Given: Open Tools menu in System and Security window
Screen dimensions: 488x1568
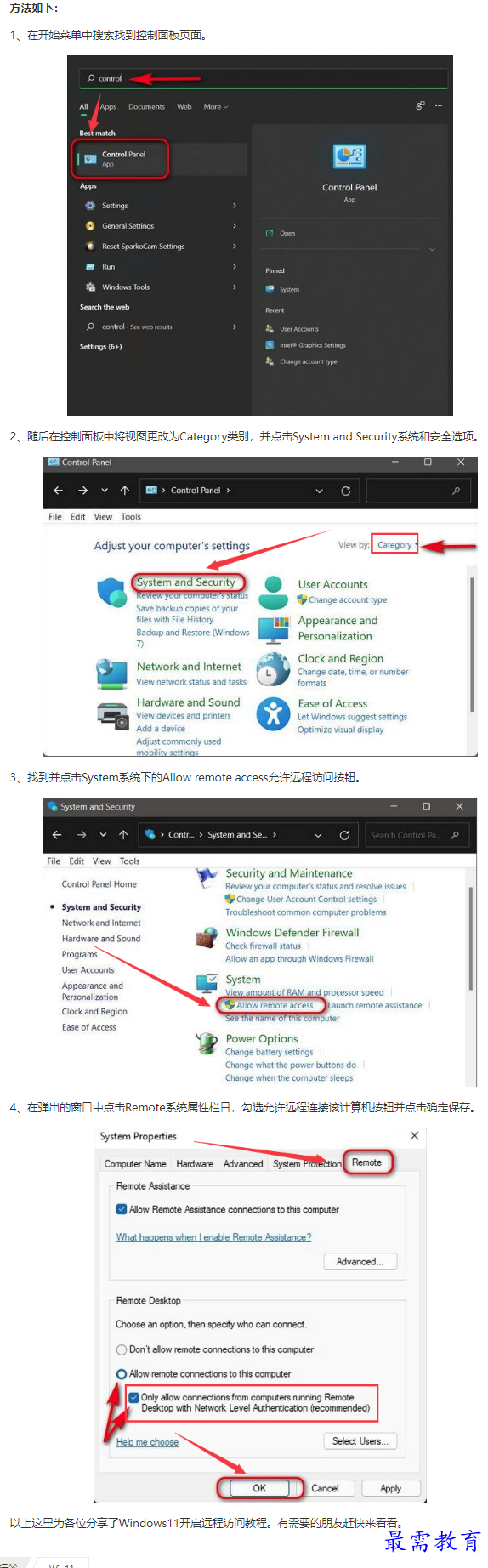Looking at the screenshot, I should click(x=129, y=861).
